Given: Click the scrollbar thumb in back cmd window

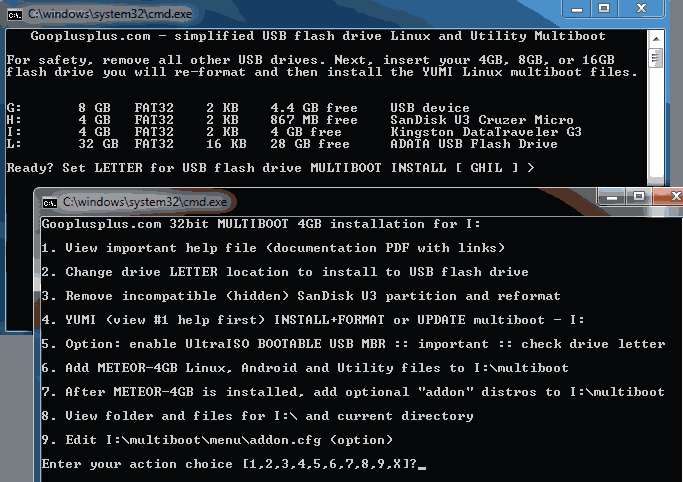Looking at the screenshot, I should pyautogui.click(x=656, y=58).
